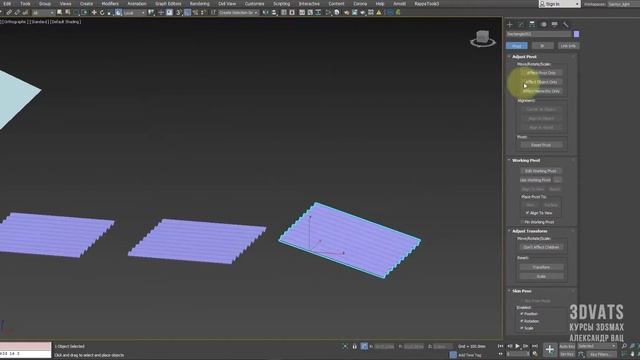Click the Unlink Selection icon

[17, 13]
